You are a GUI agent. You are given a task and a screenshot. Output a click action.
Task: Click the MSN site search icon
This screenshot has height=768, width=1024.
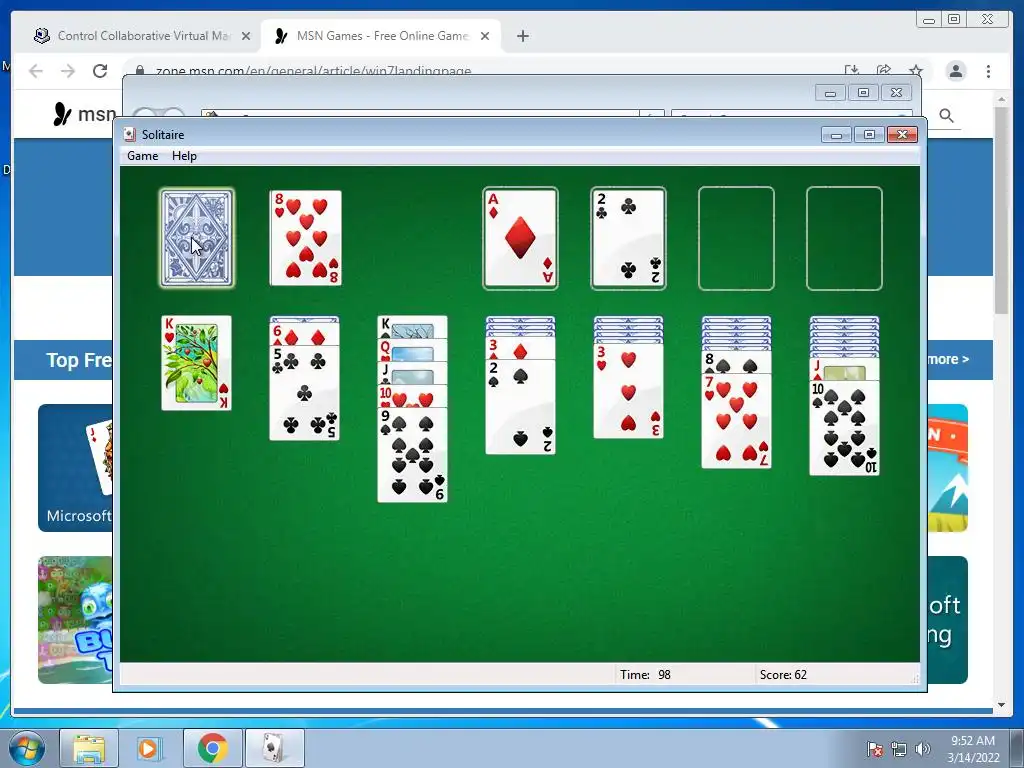click(x=946, y=116)
